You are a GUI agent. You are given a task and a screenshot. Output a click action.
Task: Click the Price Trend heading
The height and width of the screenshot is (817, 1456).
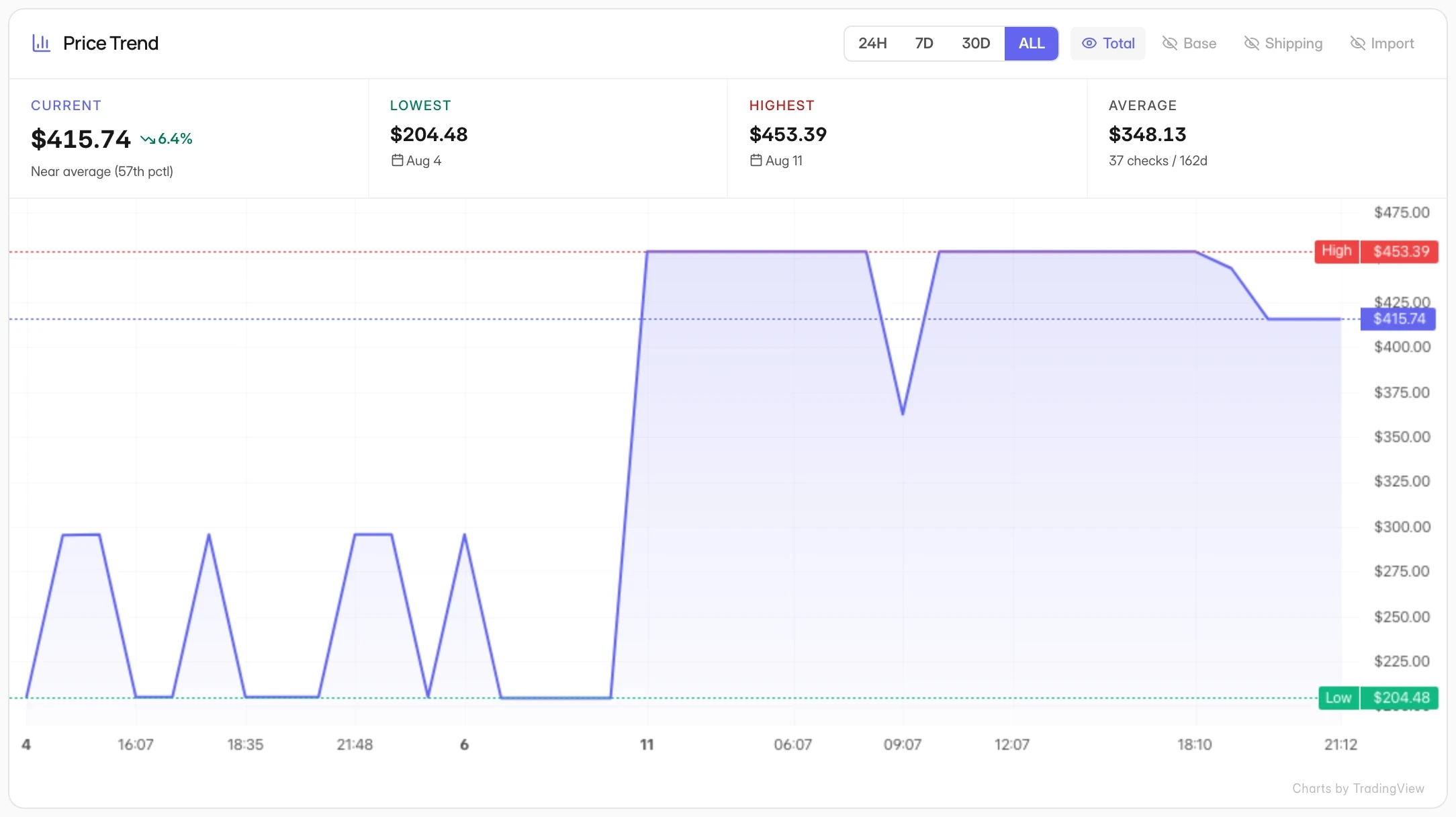[x=111, y=43]
